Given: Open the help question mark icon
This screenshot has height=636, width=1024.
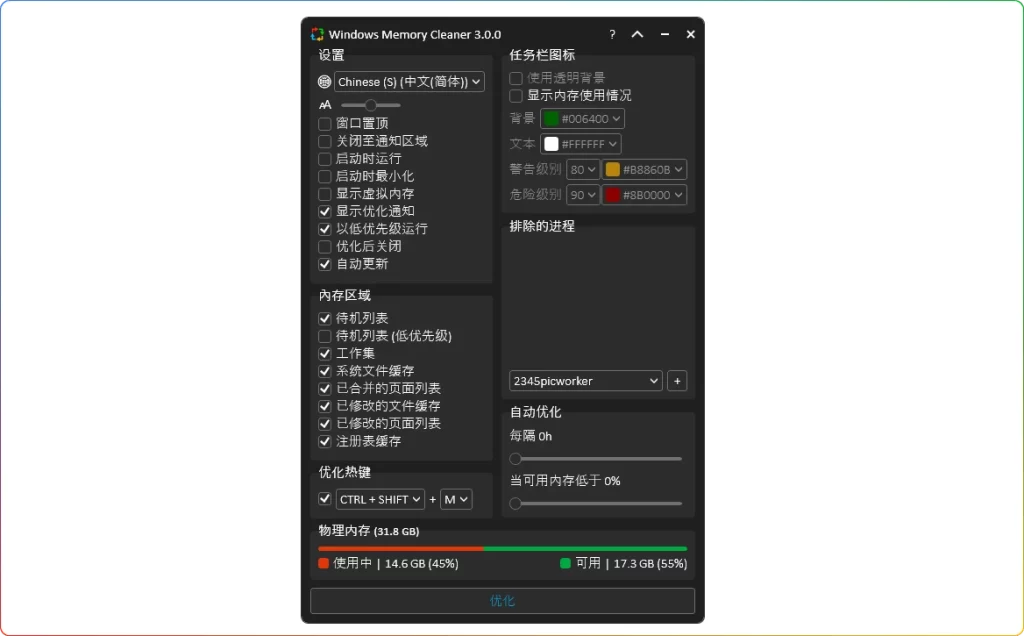Looking at the screenshot, I should (x=612, y=35).
